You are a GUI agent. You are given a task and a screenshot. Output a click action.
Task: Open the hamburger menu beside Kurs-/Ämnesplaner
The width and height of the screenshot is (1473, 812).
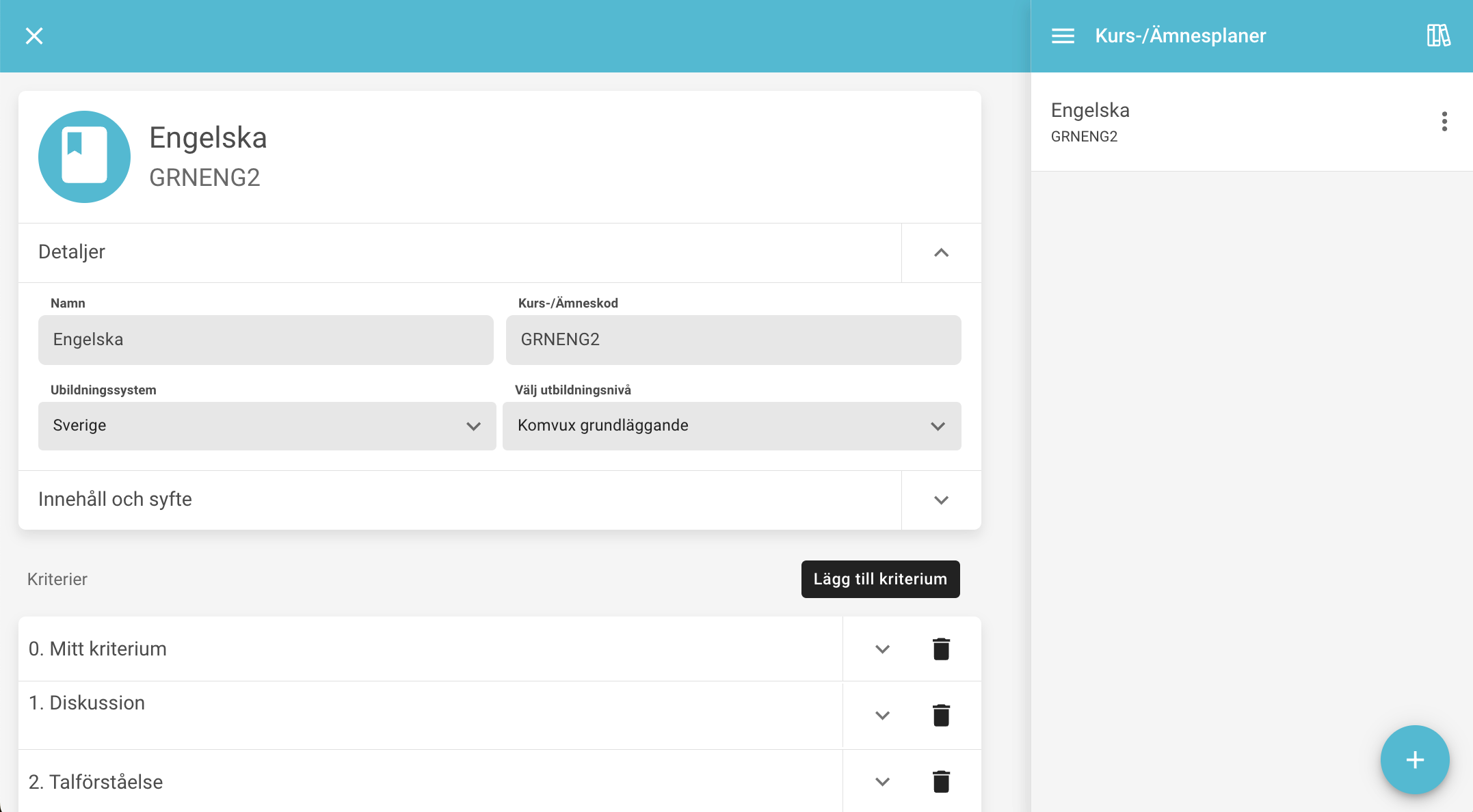click(1063, 36)
